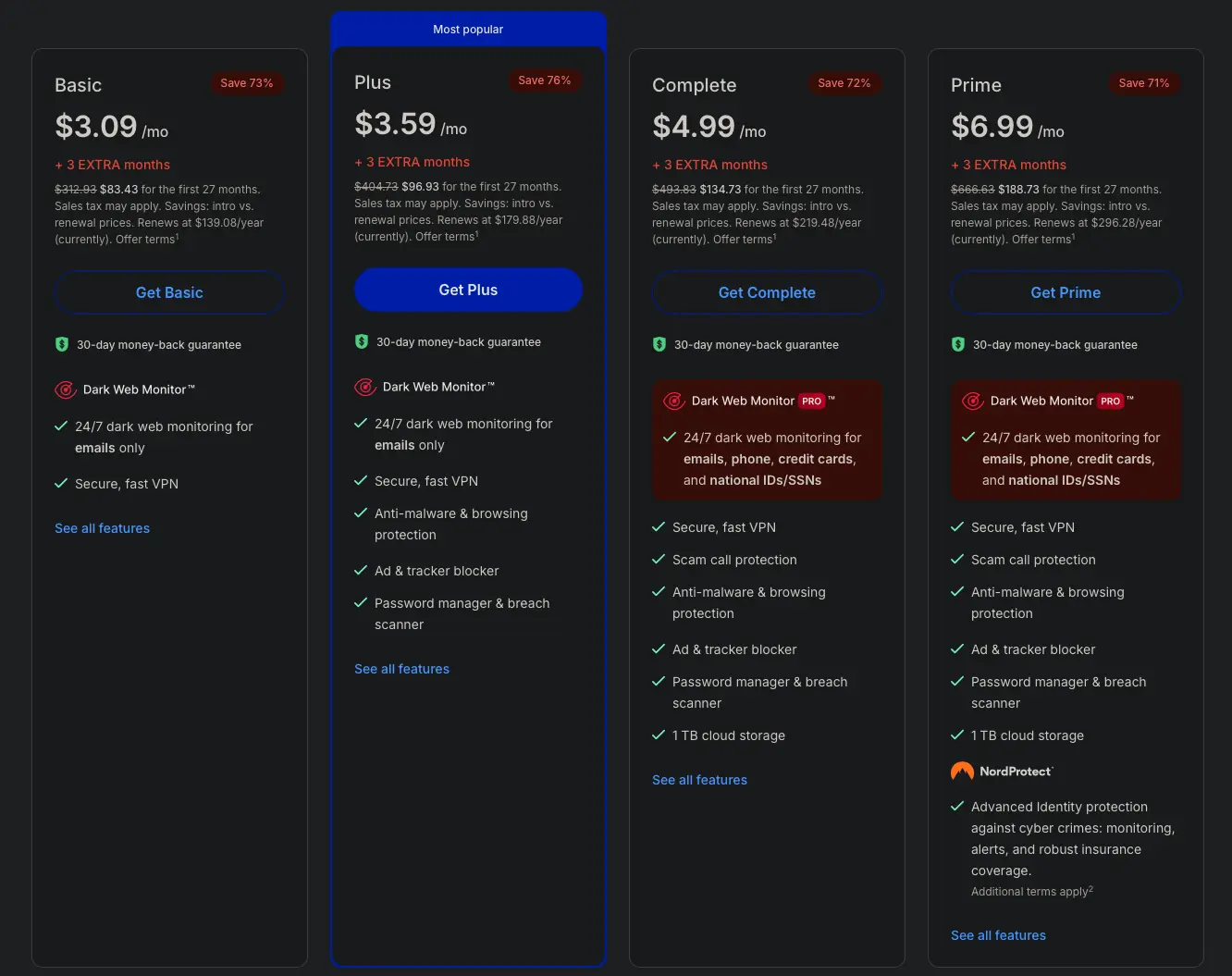Click the struck-through $666.63 price

tap(973, 190)
